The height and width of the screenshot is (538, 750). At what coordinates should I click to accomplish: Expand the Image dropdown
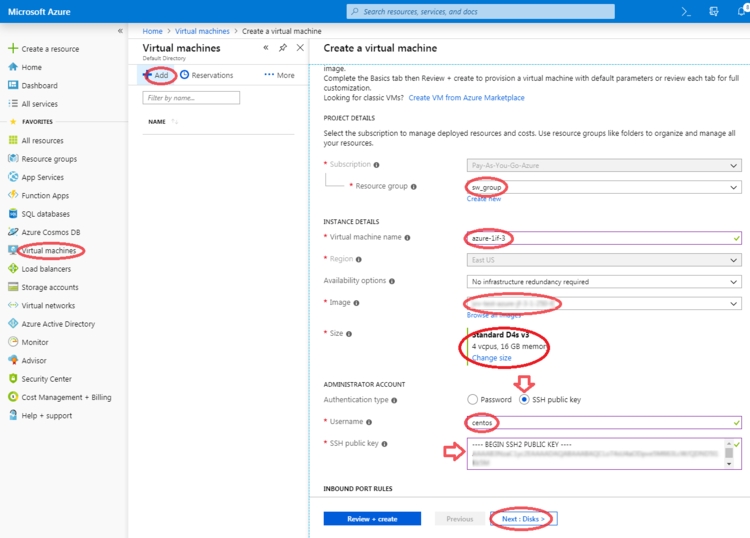click(x=733, y=304)
